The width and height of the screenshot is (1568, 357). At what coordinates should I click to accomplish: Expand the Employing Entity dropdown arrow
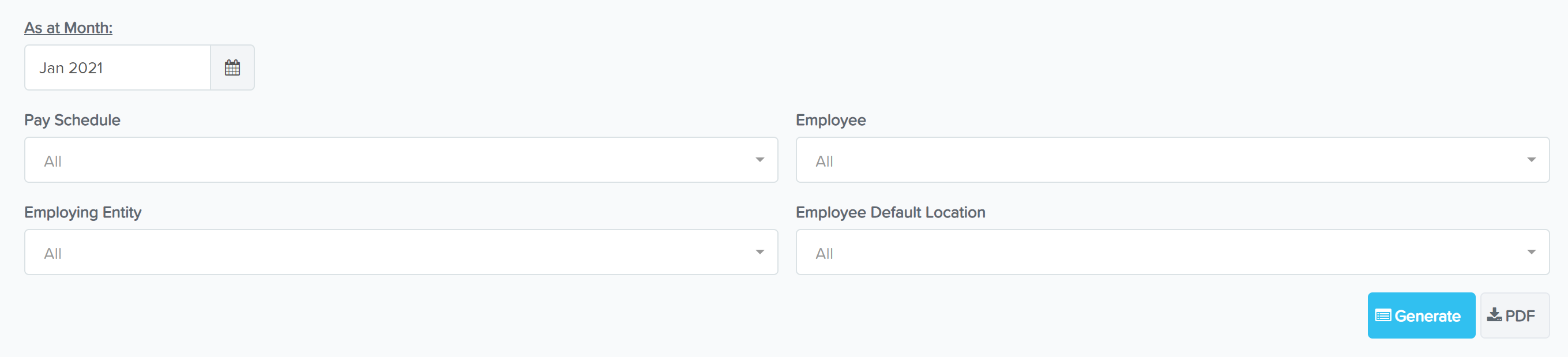tap(759, 252)
